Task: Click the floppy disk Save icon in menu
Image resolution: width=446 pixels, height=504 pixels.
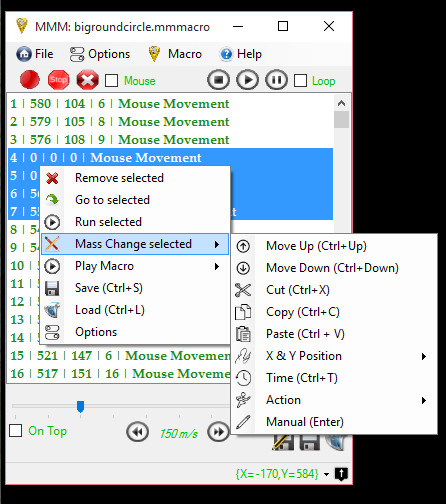Action: pos(52,288)
